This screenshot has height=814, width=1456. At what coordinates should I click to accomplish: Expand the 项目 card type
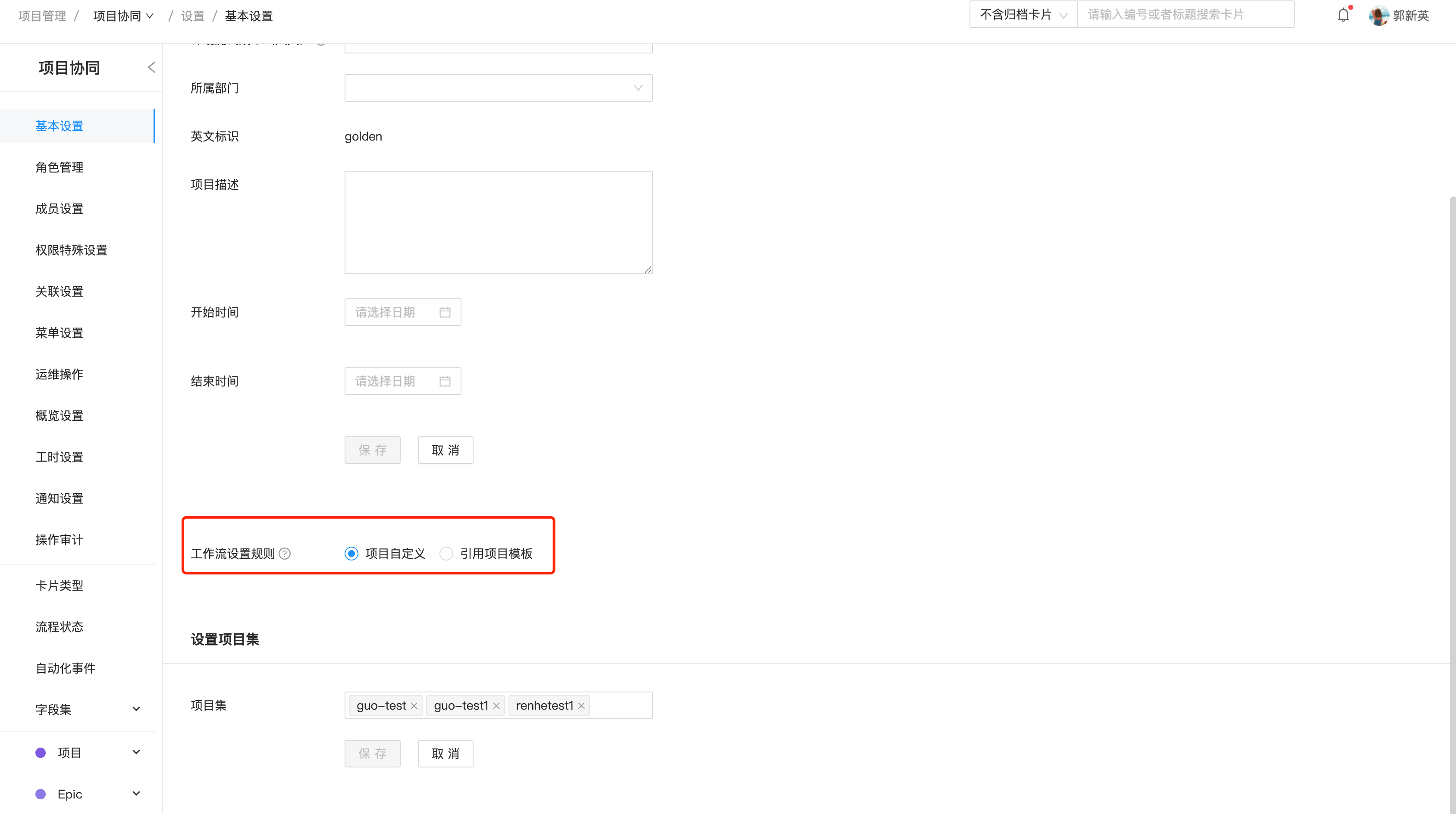136,752
